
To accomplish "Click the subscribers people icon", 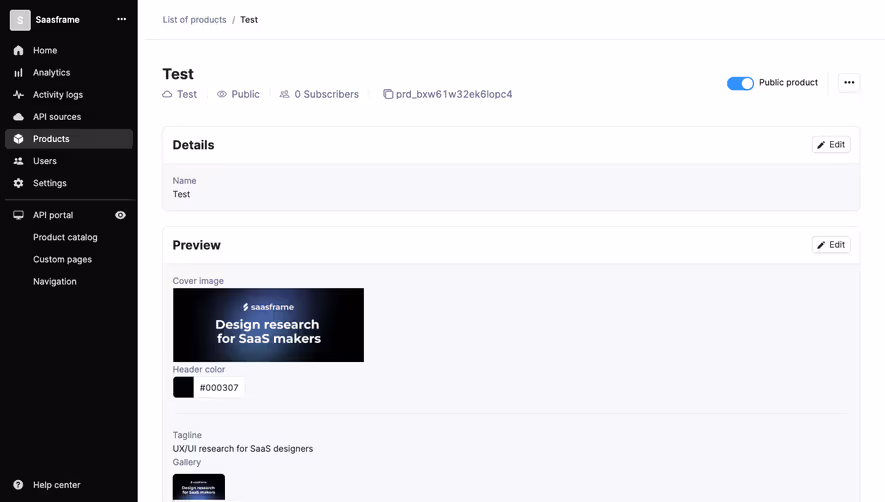I will 284,94.
